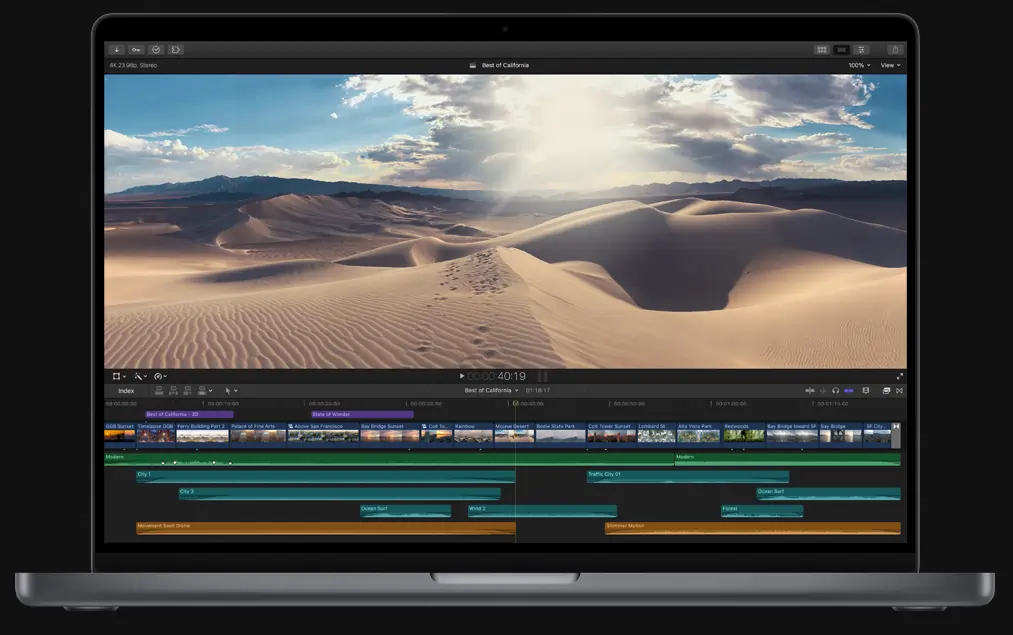
Task: Open the 100% zoom level dropdown
Action: pos(857,64)
